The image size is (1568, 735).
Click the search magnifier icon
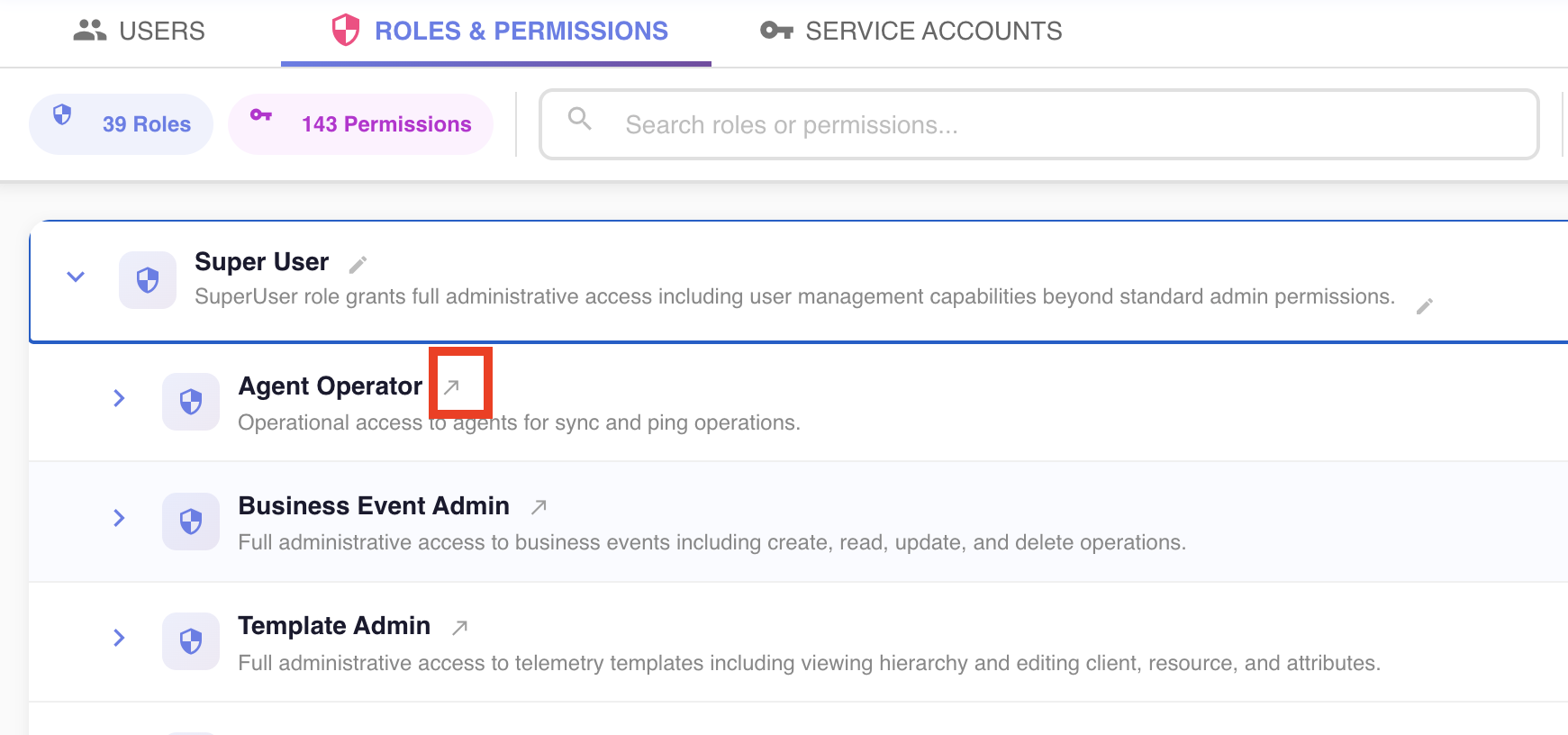(x=580, y=119)
